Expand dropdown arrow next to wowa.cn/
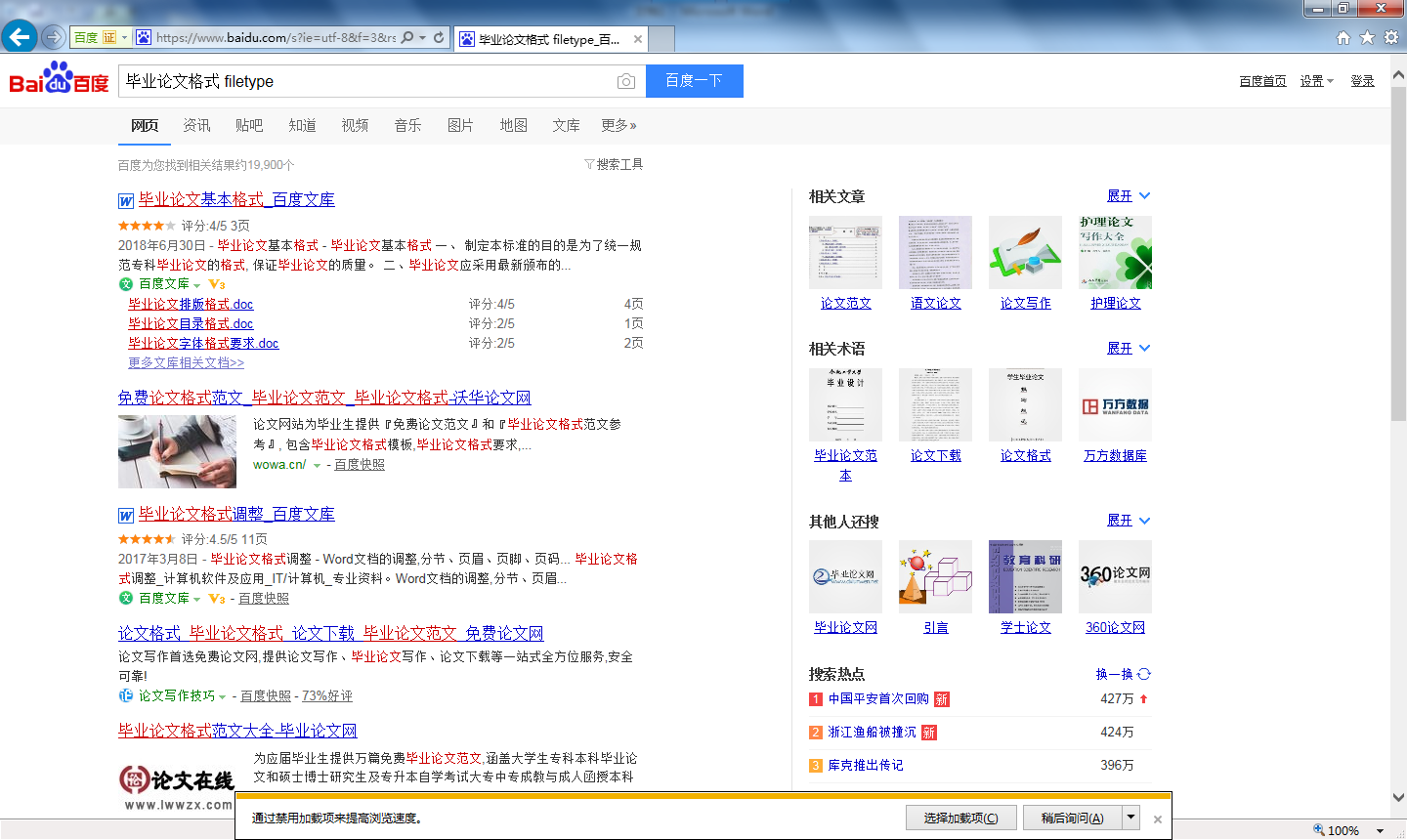The image size is (1407, 840). pyautogui.click(x=317, y=466)
